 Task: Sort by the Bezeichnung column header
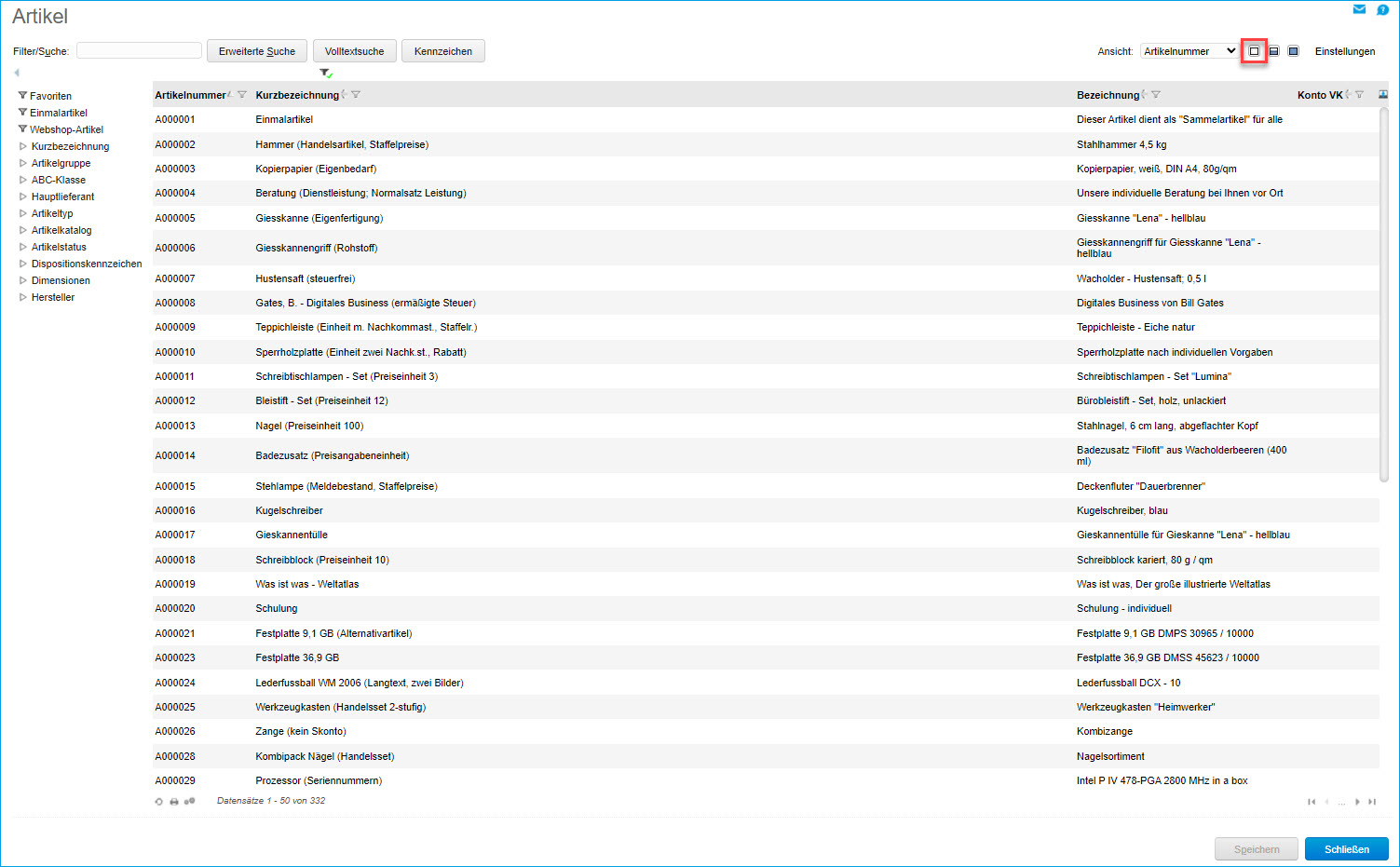[1108, 95]
